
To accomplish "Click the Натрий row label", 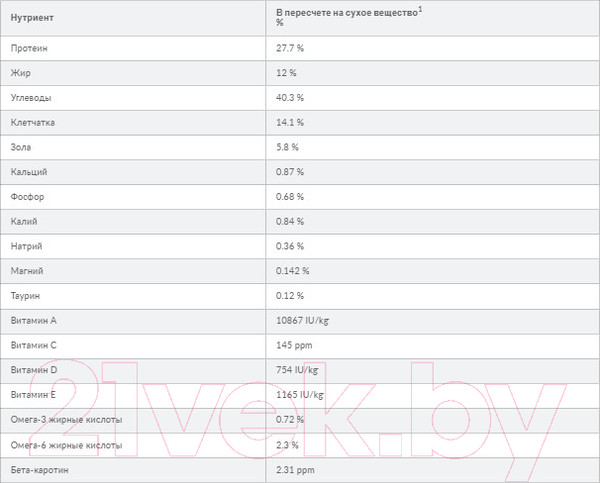I will click(x=27, y=246).
